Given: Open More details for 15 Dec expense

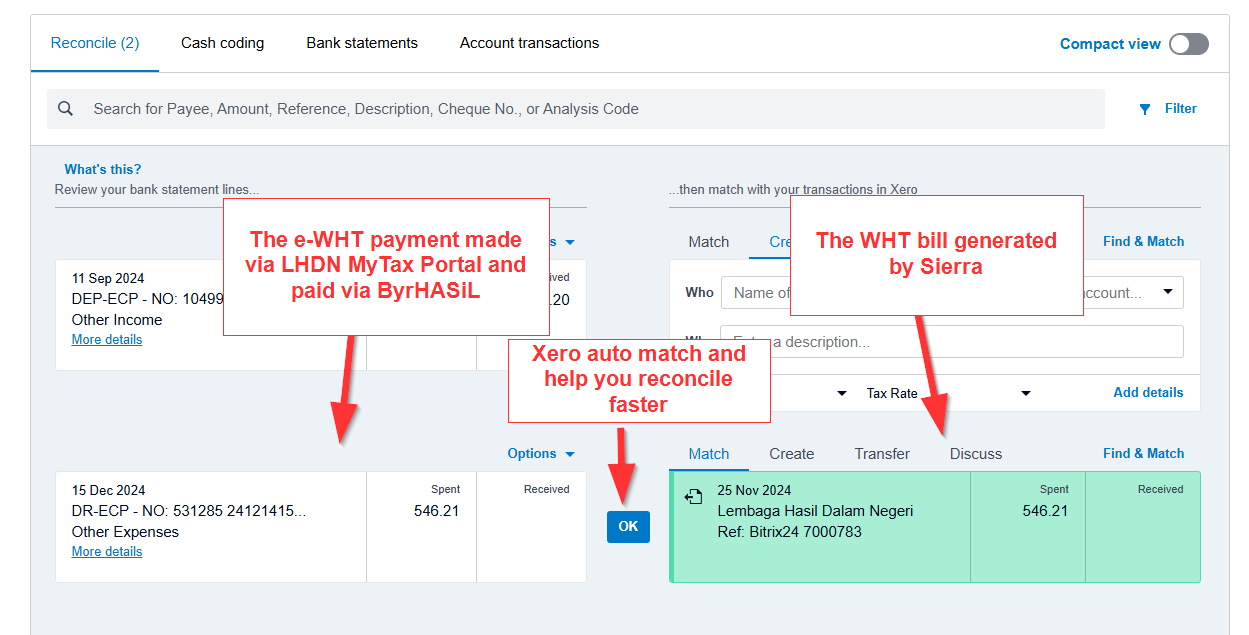Looking at the screenshot, I should click(107, 552).
